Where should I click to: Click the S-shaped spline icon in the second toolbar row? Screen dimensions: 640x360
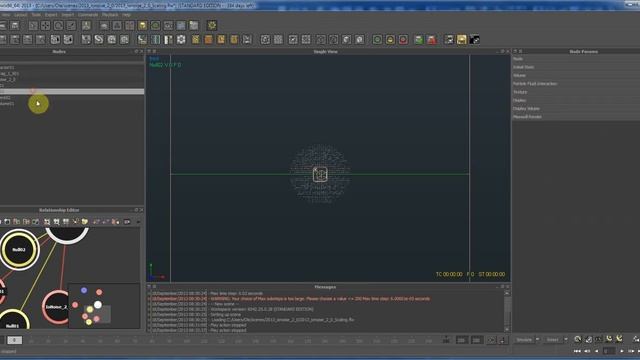[99, 39]
